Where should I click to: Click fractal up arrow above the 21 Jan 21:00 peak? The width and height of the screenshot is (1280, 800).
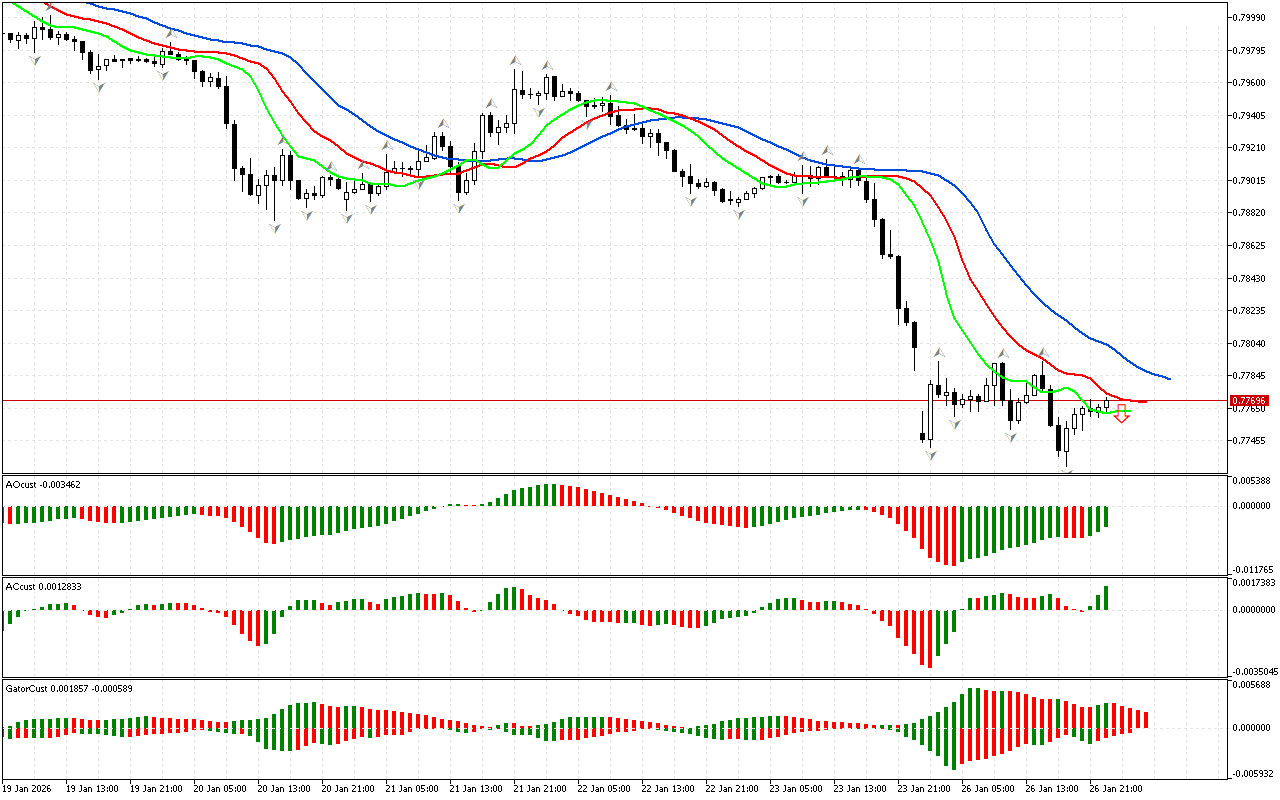point(515,61)
